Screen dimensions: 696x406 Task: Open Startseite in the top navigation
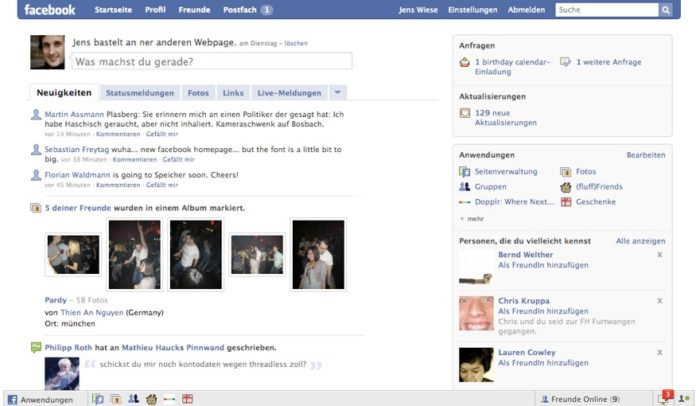(113, 10)
